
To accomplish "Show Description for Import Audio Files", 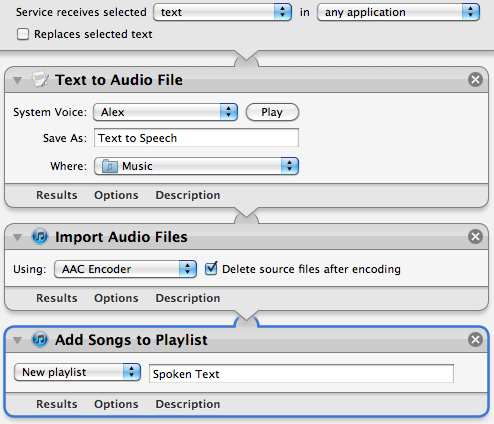I will (x=188, y=298).
